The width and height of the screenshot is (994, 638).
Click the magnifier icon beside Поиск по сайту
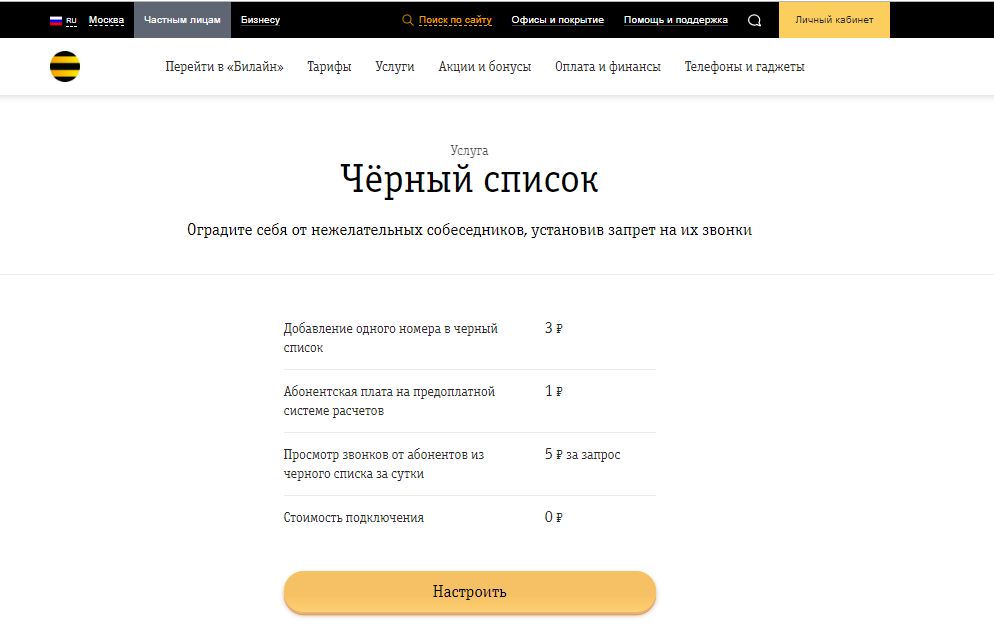[408, 20]
